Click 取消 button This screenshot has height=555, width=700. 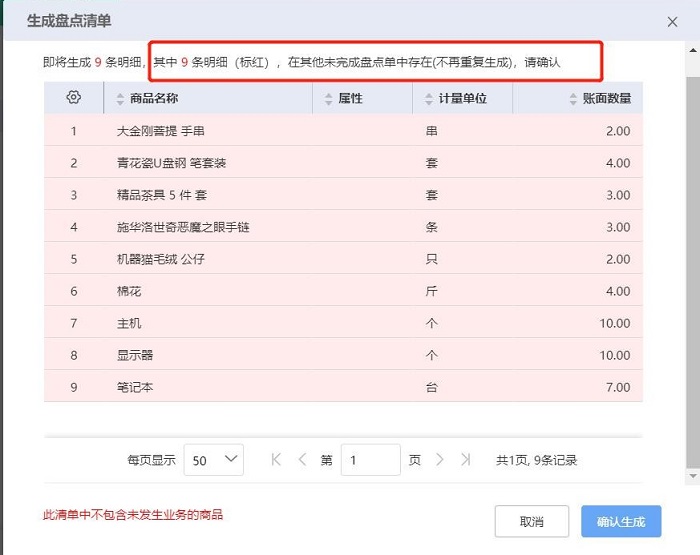tap(532, 521)
